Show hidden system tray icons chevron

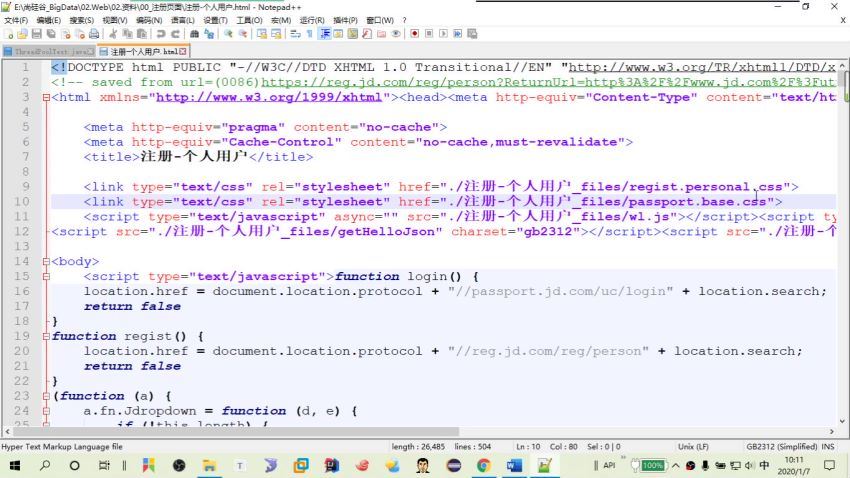(x=675, y=466)
